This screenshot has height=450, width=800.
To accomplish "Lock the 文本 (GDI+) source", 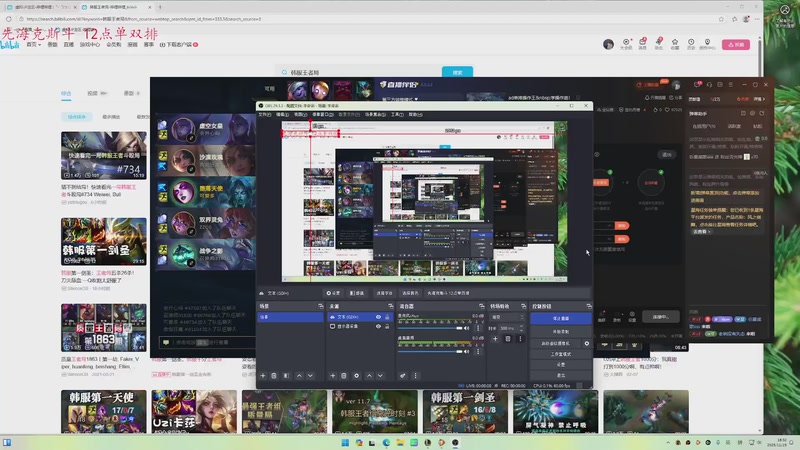I will (388, 317).
